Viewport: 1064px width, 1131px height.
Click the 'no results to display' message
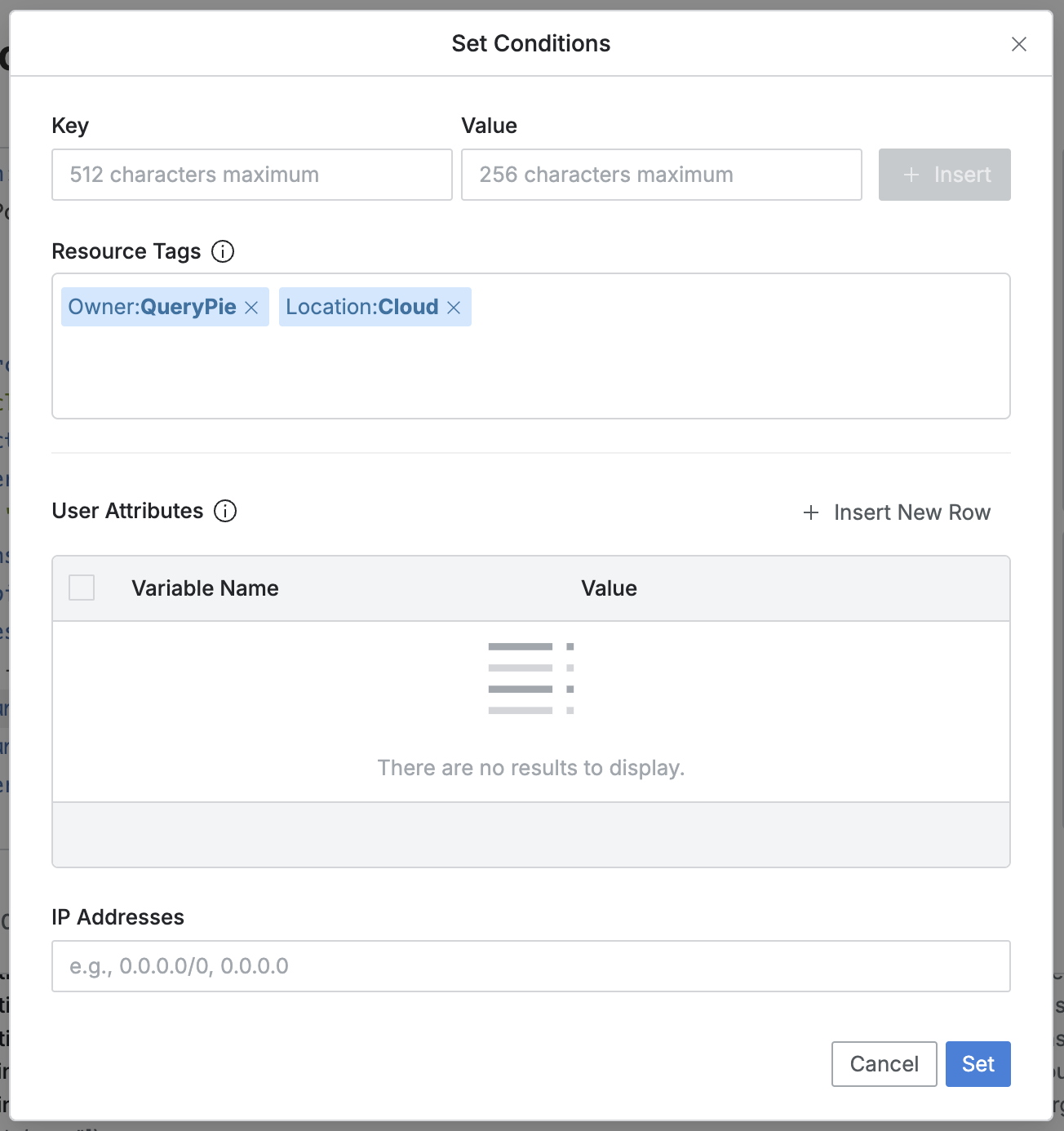click(x=530, y=768)
